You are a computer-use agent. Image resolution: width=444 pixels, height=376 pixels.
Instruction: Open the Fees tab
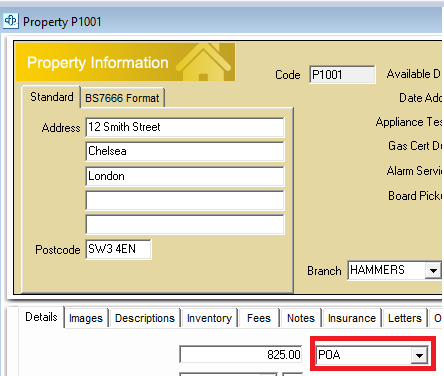[259, 318]
